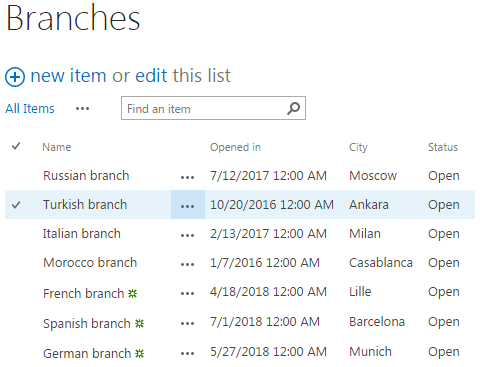Image resolution: width=480 pixels, height=367 pixels.
Task: Sort by the City column header
Action: pos(358,147)
